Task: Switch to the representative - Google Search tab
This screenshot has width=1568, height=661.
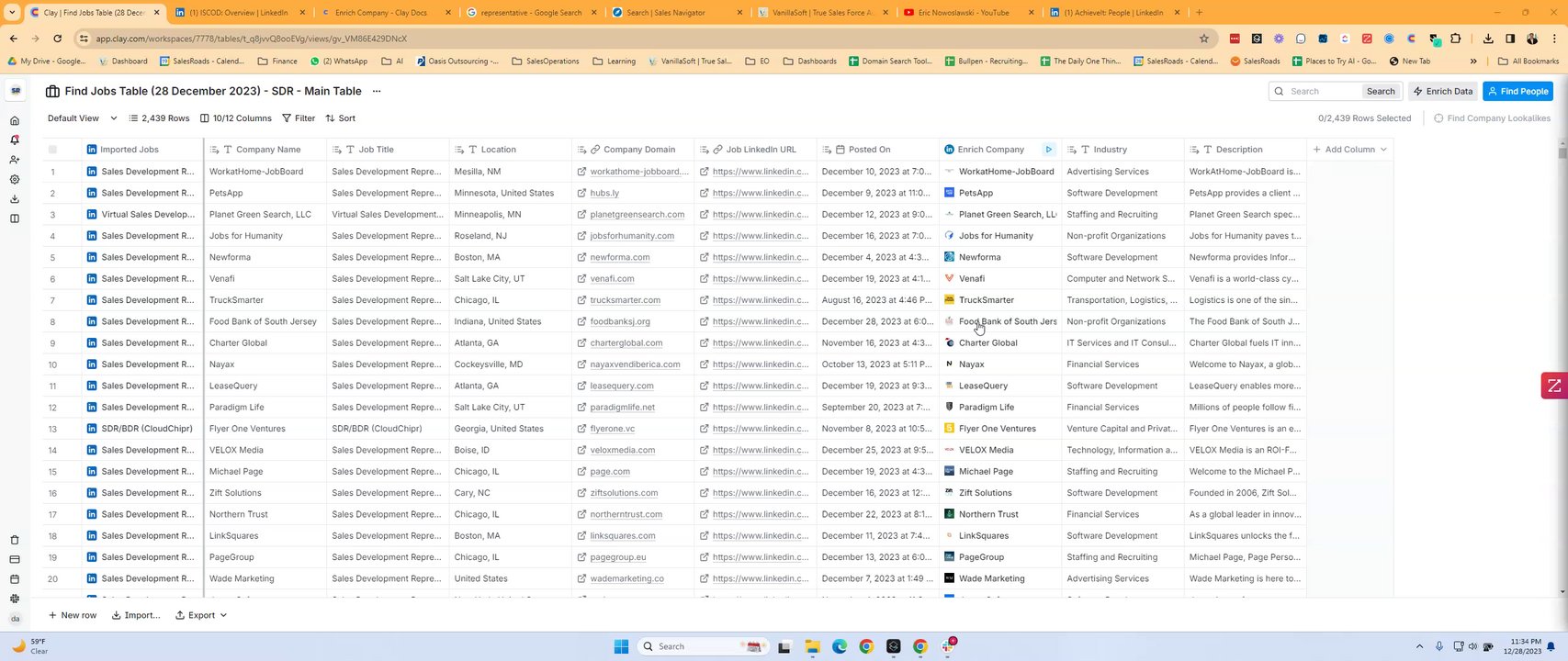Action: [532, 13]
